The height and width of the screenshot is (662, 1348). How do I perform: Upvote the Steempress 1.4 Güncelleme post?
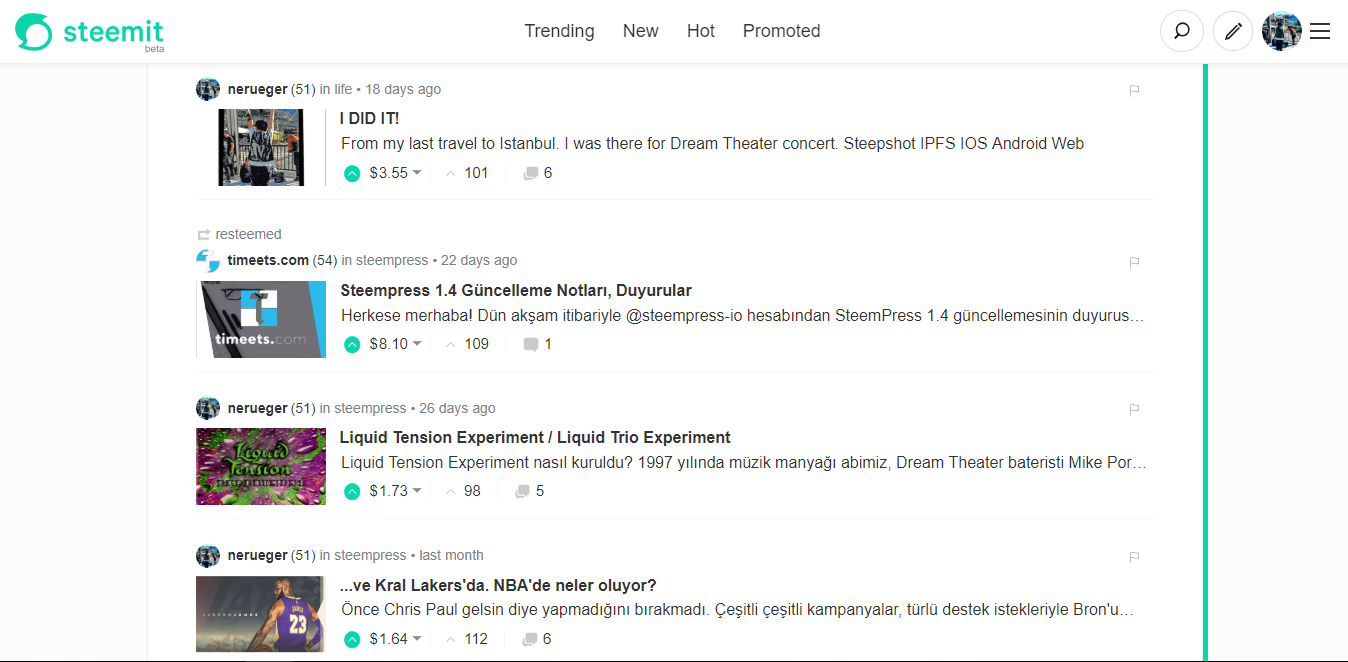(352, 344)
